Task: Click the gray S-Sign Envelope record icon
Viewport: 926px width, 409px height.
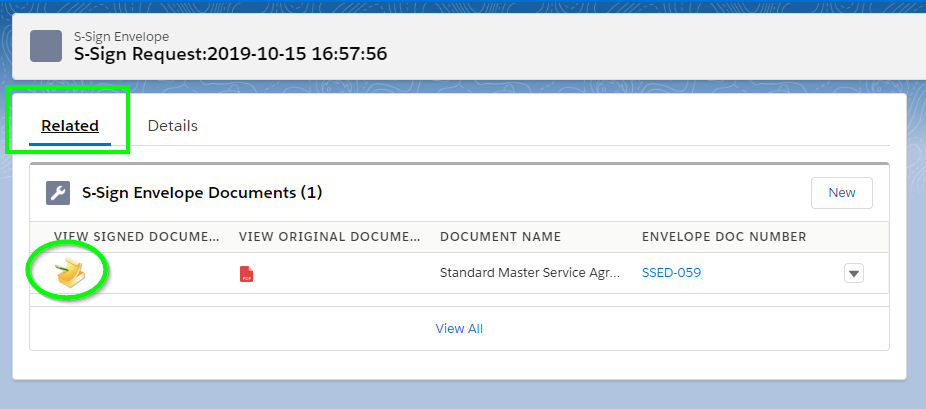Action: pos(46,46)
